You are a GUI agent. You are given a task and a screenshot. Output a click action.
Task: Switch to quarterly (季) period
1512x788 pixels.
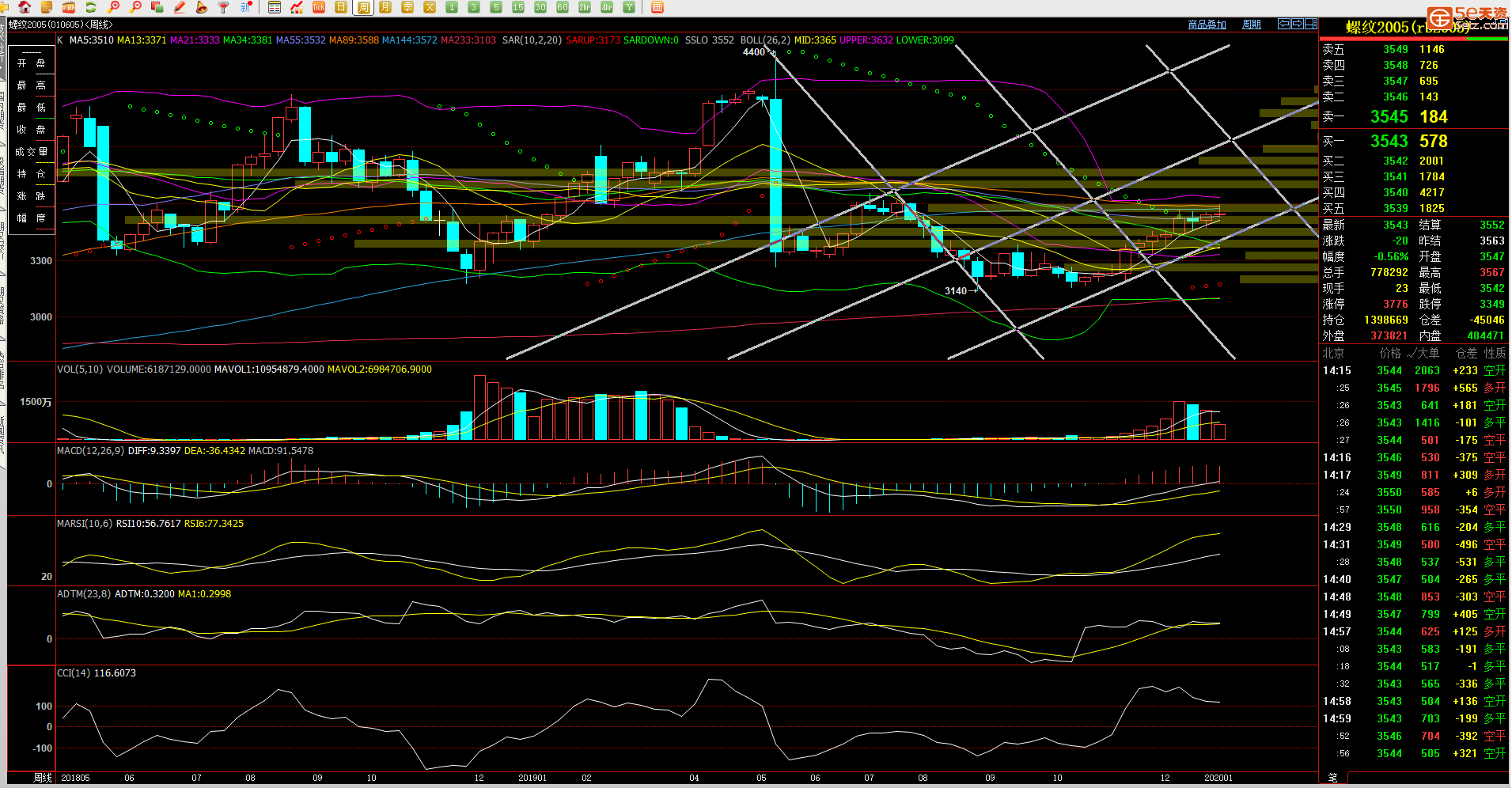point(407,7)
